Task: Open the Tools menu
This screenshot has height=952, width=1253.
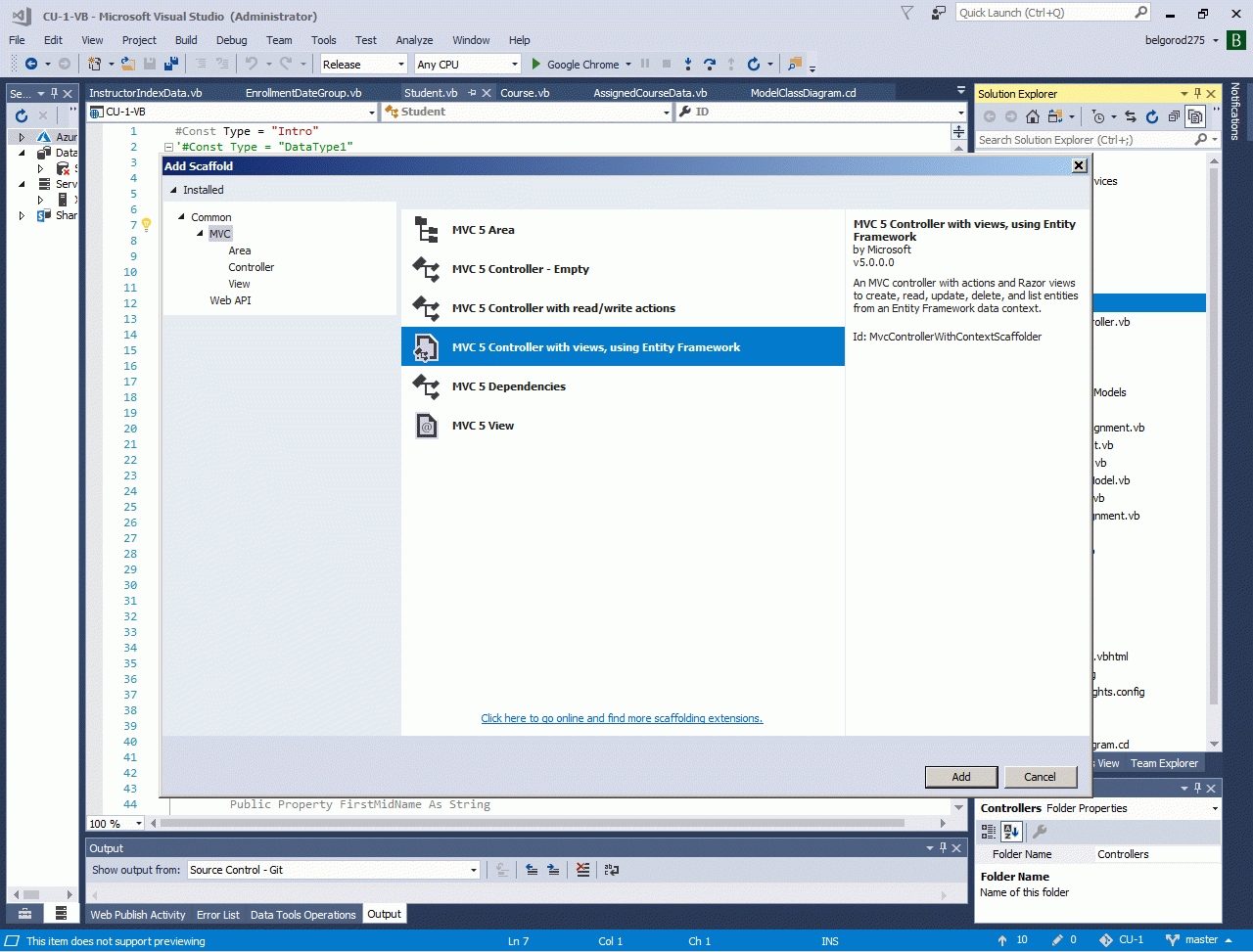Action: (x=324, y=40)
